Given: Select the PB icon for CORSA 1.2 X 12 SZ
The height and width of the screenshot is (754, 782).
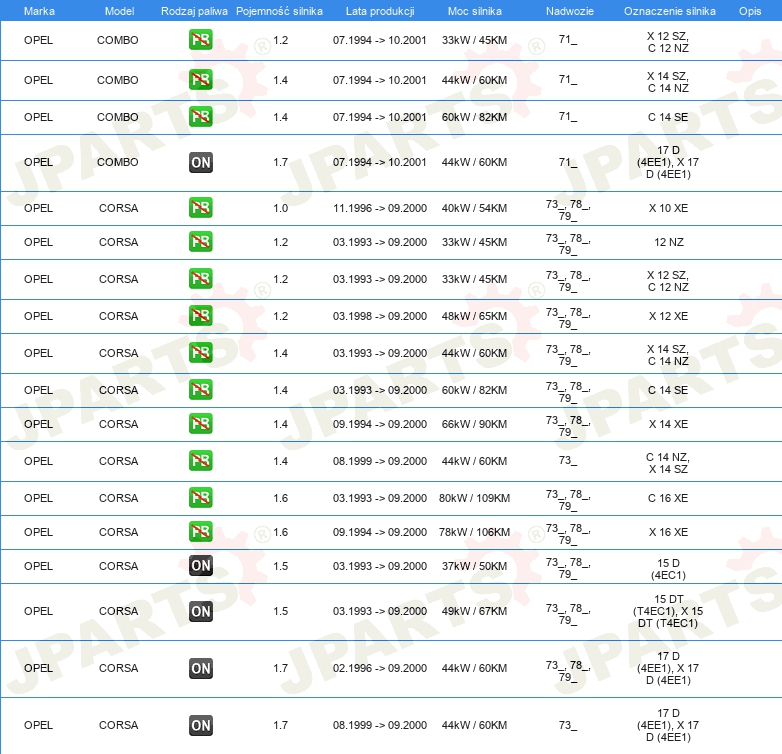Looking at the screenshot, I should [x=200, y=279].
